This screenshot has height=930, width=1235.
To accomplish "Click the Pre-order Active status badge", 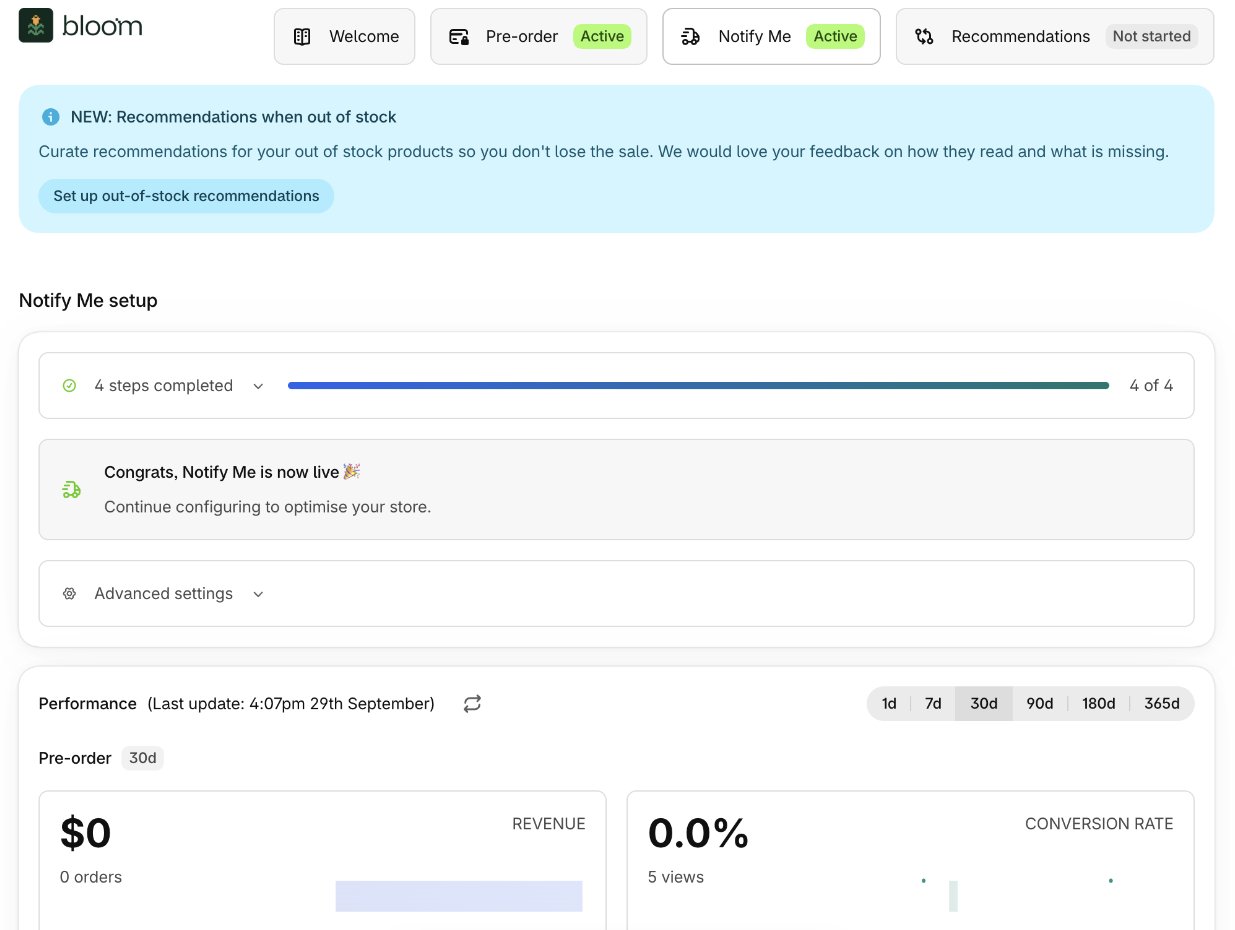I will pyautogui.click(x=602, y=37).
